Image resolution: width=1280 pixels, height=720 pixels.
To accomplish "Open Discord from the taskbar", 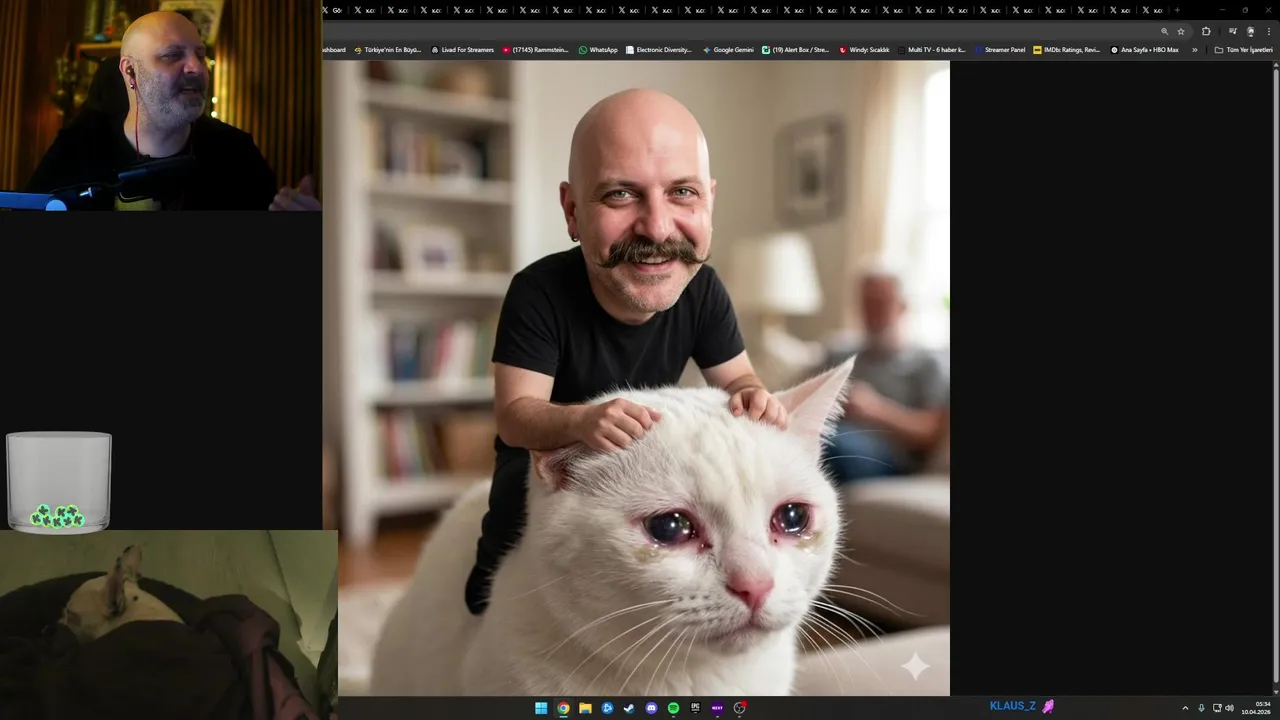I will pos(651,708).
